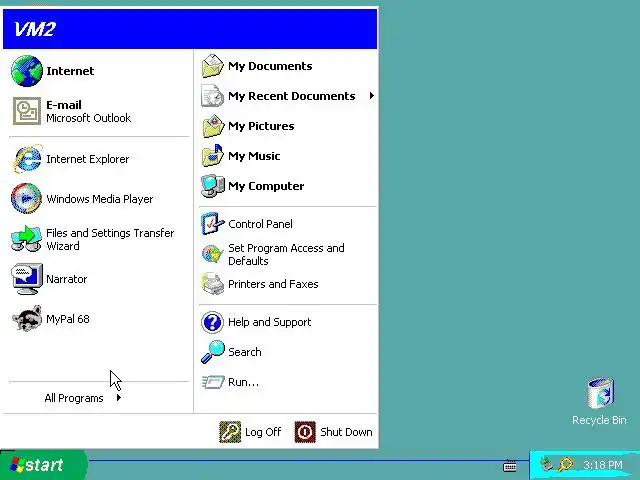Open My Music folder icon
Screen dimensions: 640x480
tap(213, 156)
